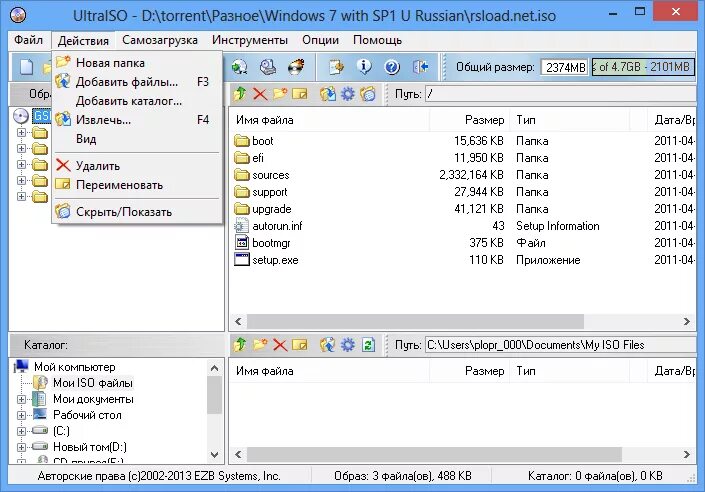The image size is (705, 492).
Task: Click the gear icon in image pane toolbar
Action: [348, 94]
